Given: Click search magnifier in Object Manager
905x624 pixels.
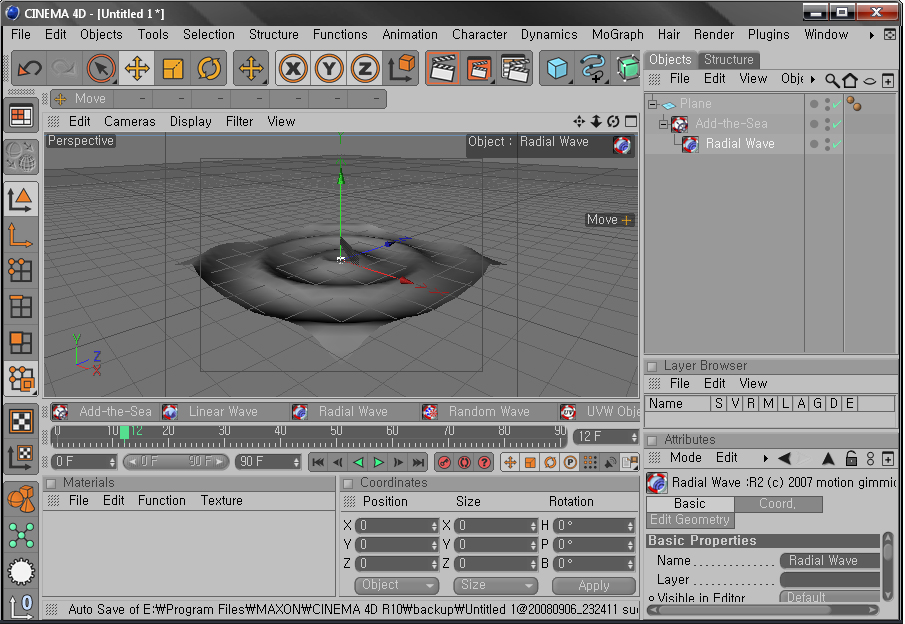Looking at the screenshot, I should click(832, 80).
